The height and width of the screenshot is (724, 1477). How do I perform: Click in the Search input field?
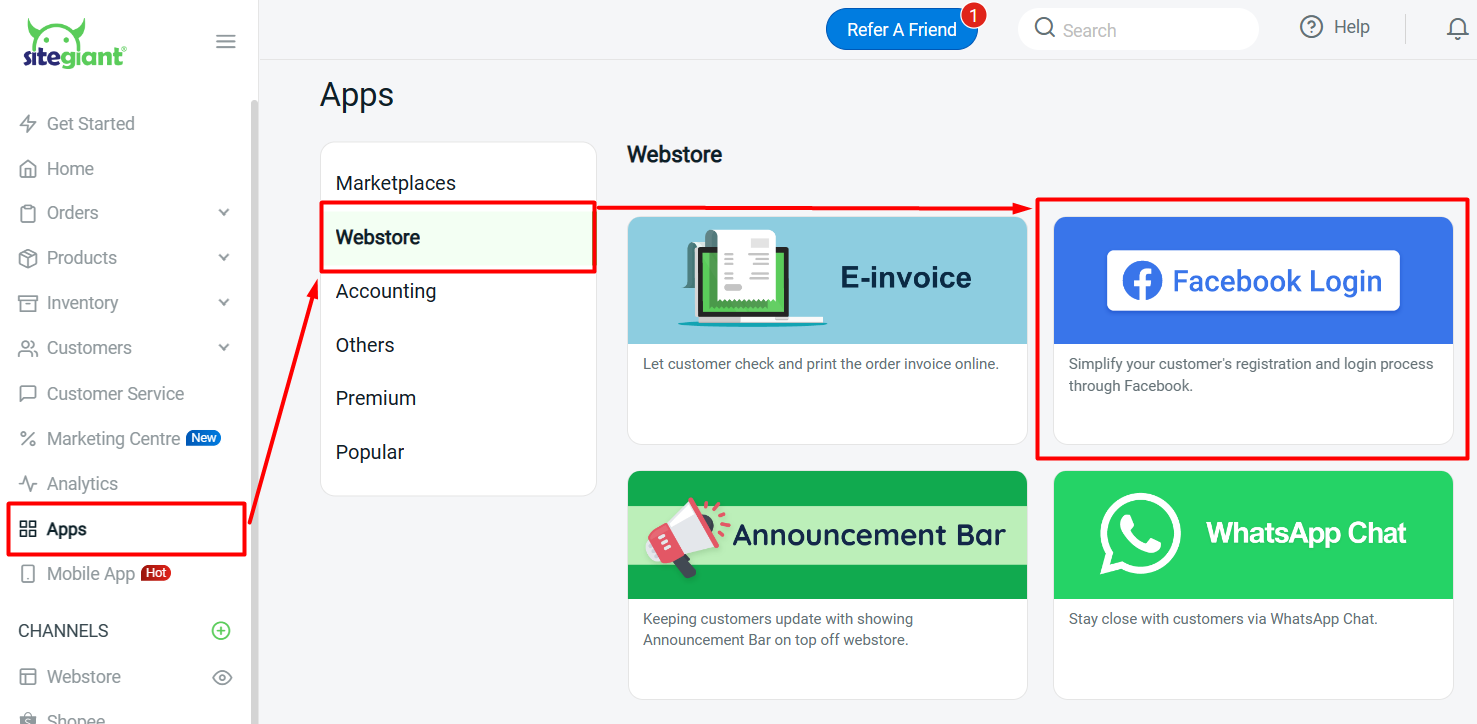click(1138, 29)
